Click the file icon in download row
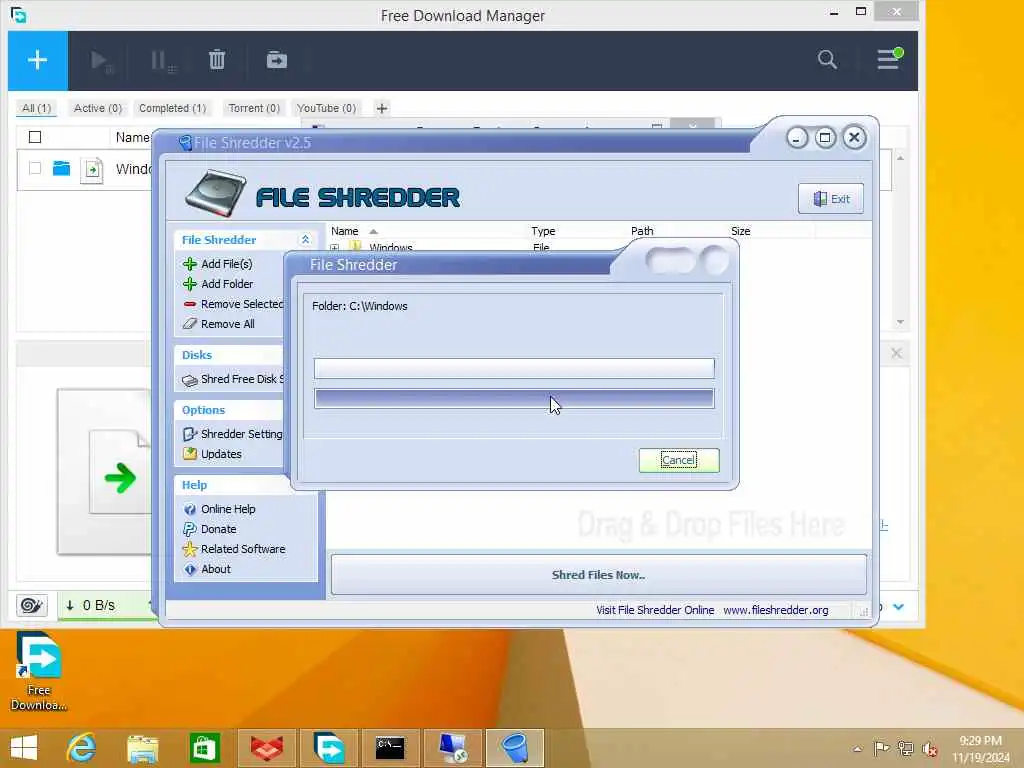The height and width of the screenshot is (768, 1024). [92, 170]
